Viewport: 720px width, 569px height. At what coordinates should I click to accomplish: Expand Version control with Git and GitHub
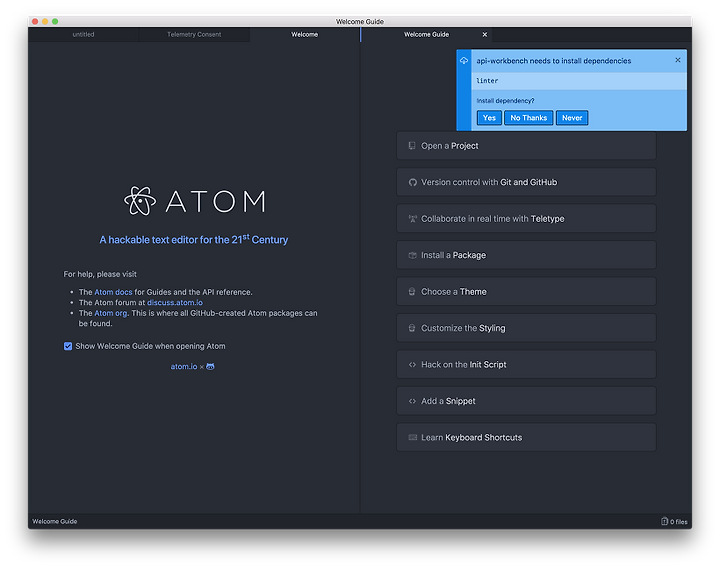click(526, 182)
